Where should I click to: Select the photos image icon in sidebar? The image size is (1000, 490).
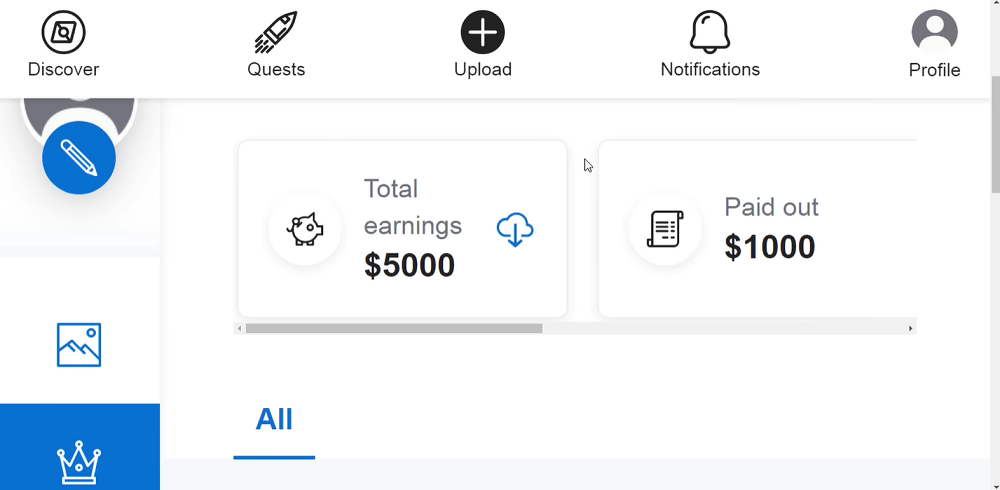79,345
